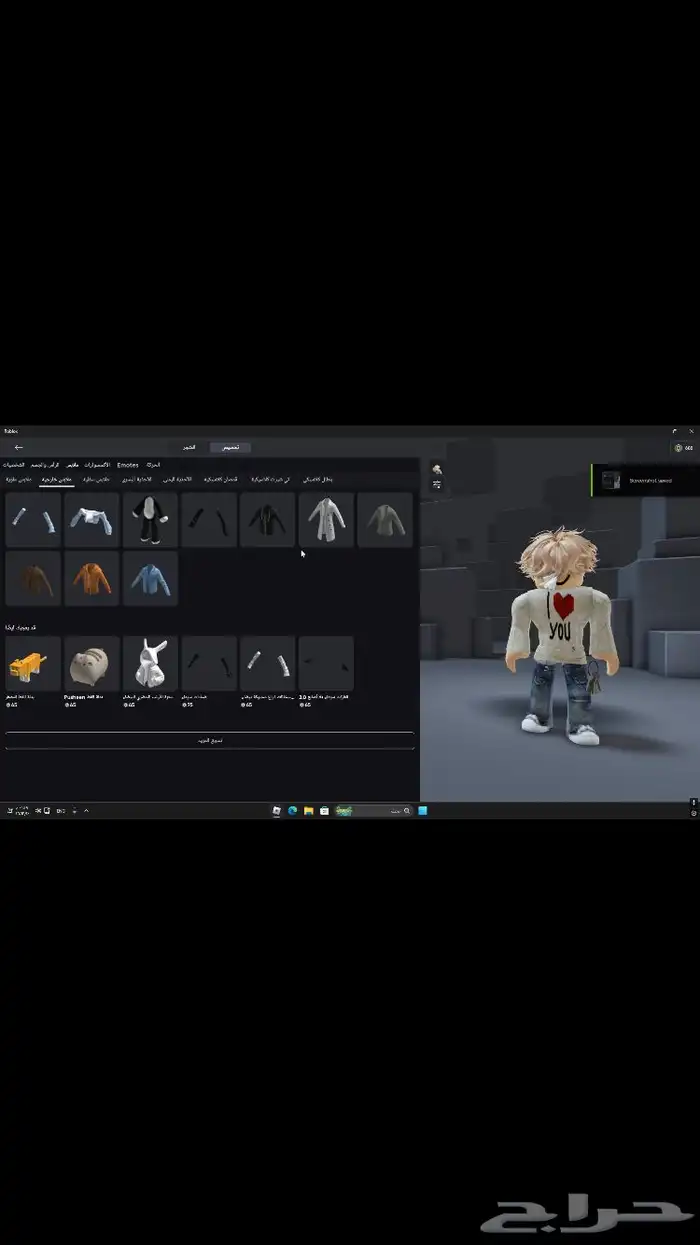The image size is (700, 1245).
Task: Expand the system tray hidden icons chevron
Action: coord(86,811)
